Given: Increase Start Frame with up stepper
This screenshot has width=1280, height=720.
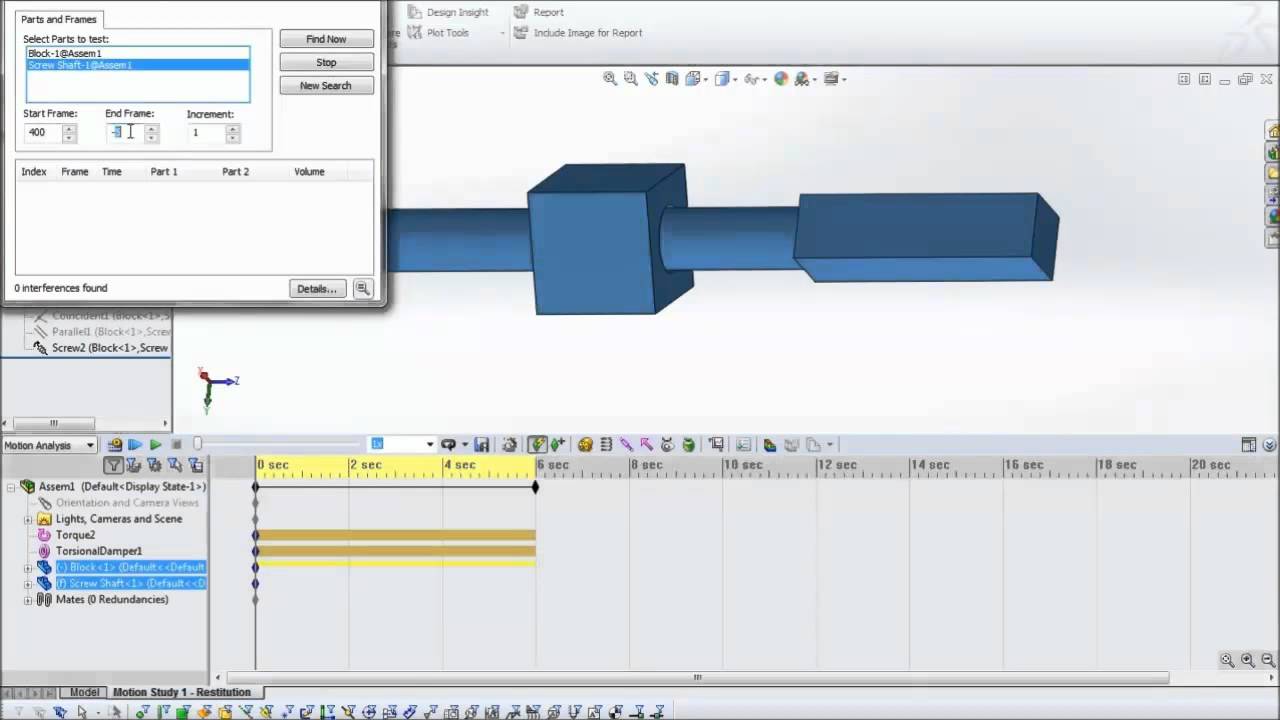Looking at the screenshot, I should pos(69,128).
